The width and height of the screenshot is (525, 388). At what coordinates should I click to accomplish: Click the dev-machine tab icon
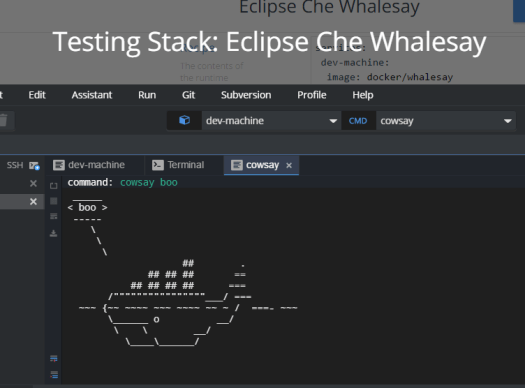point(59,165)
